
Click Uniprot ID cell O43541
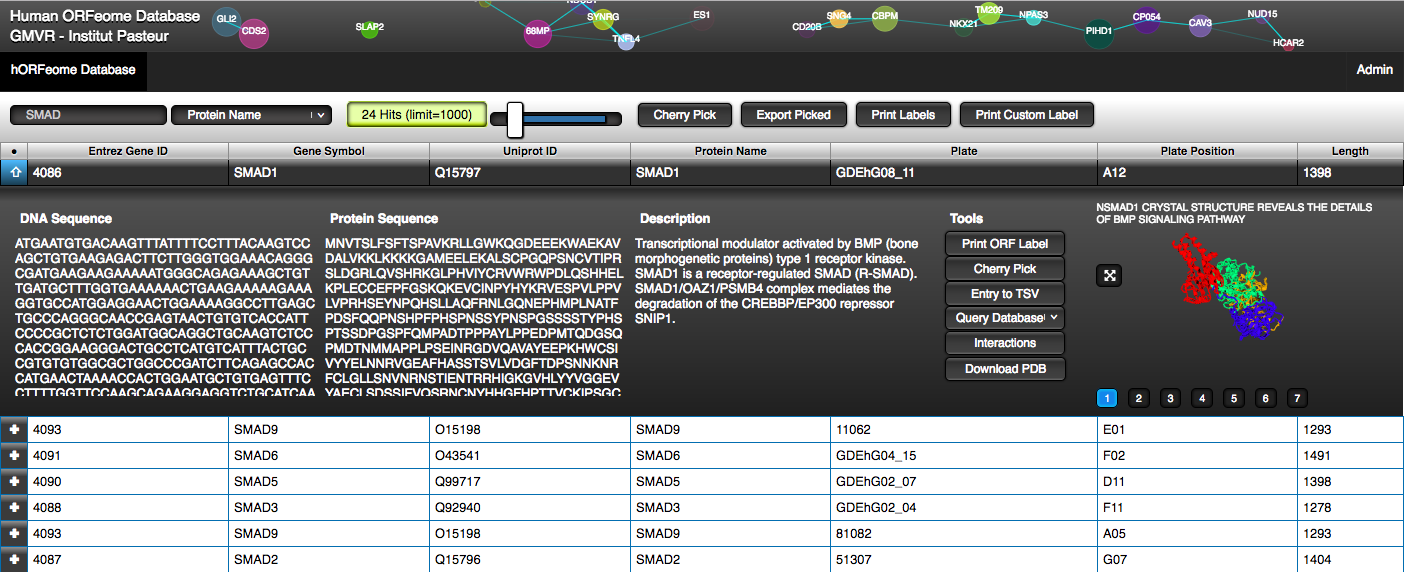coord(530,455)
